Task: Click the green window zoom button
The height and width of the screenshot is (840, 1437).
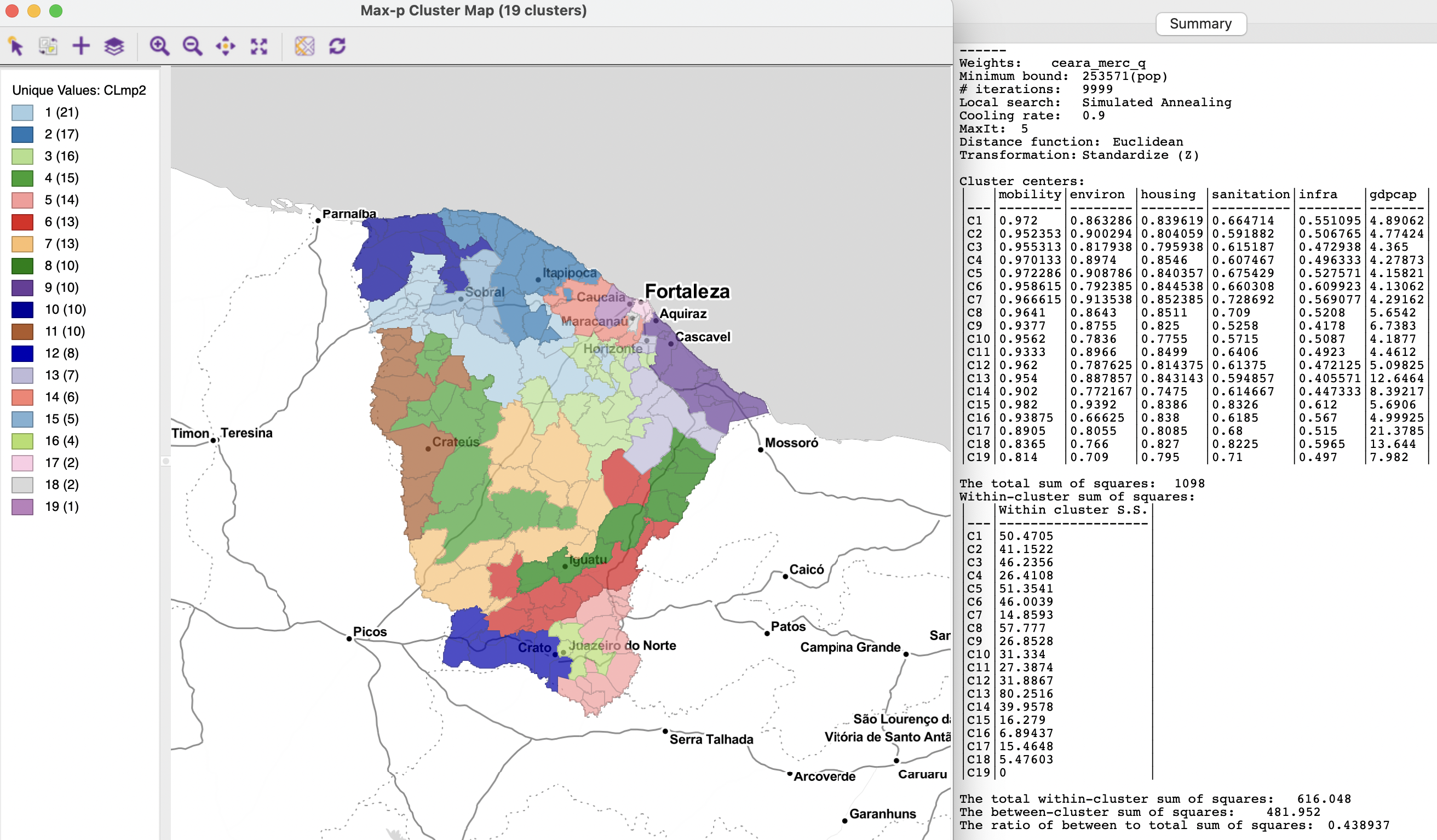Action: [56, 11]
